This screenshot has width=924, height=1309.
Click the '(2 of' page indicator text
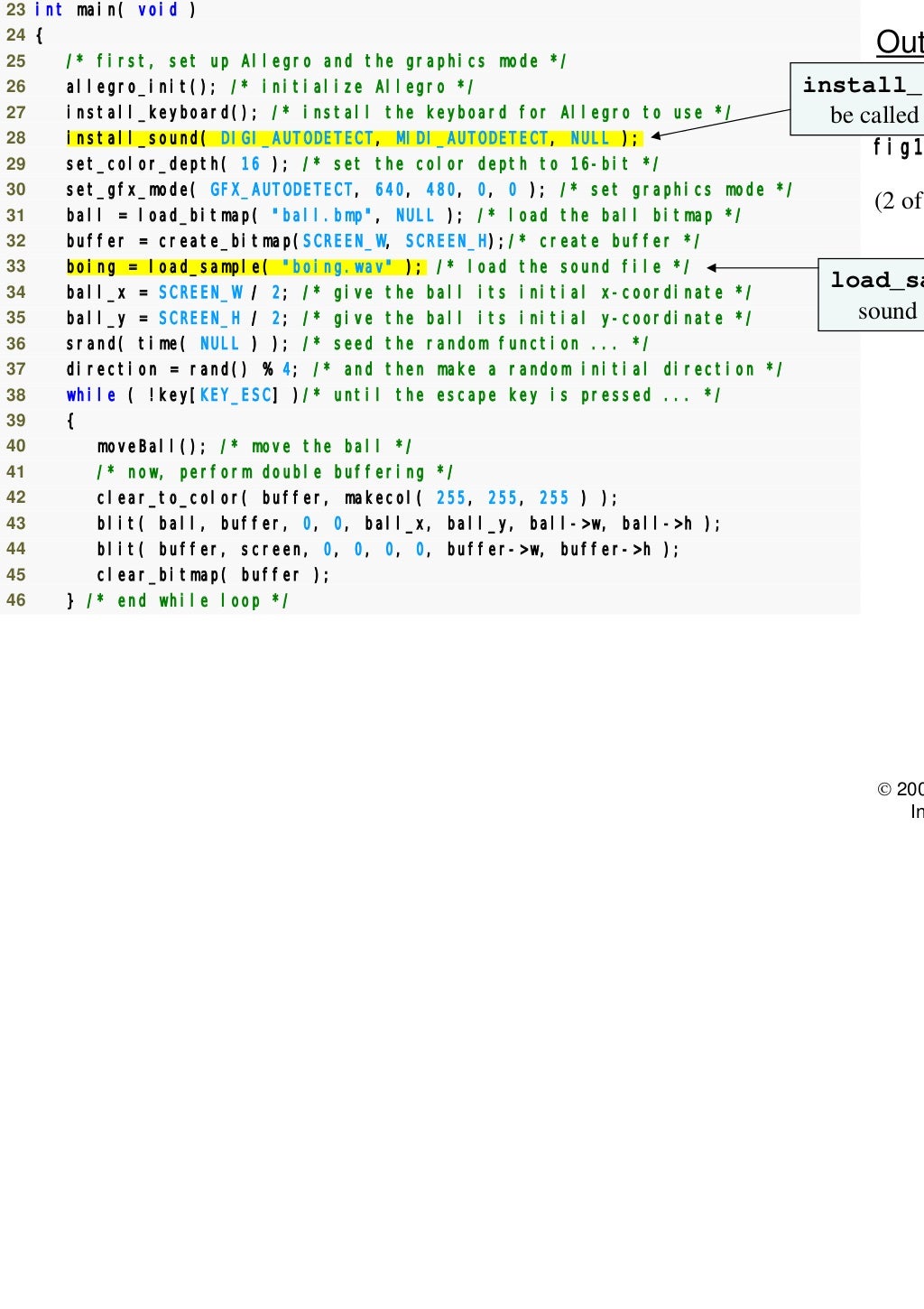click(x=899, y=200)
